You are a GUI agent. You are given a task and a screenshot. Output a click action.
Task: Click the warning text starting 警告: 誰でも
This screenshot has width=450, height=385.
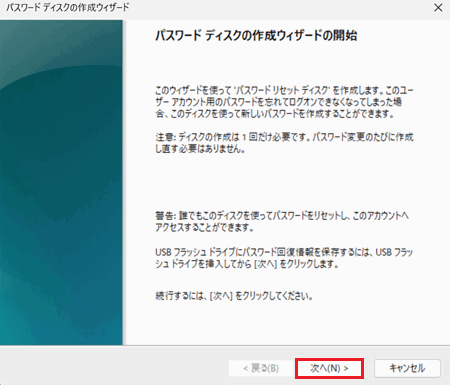click(x=282, y=221)
